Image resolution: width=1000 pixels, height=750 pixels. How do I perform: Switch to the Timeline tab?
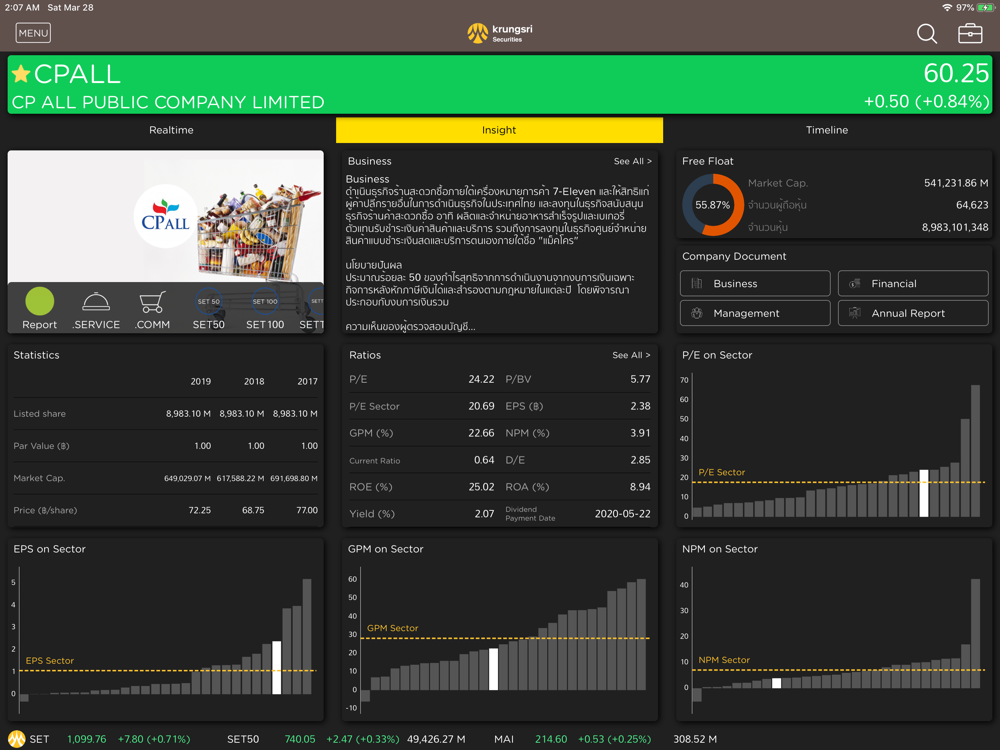(827, 130)
